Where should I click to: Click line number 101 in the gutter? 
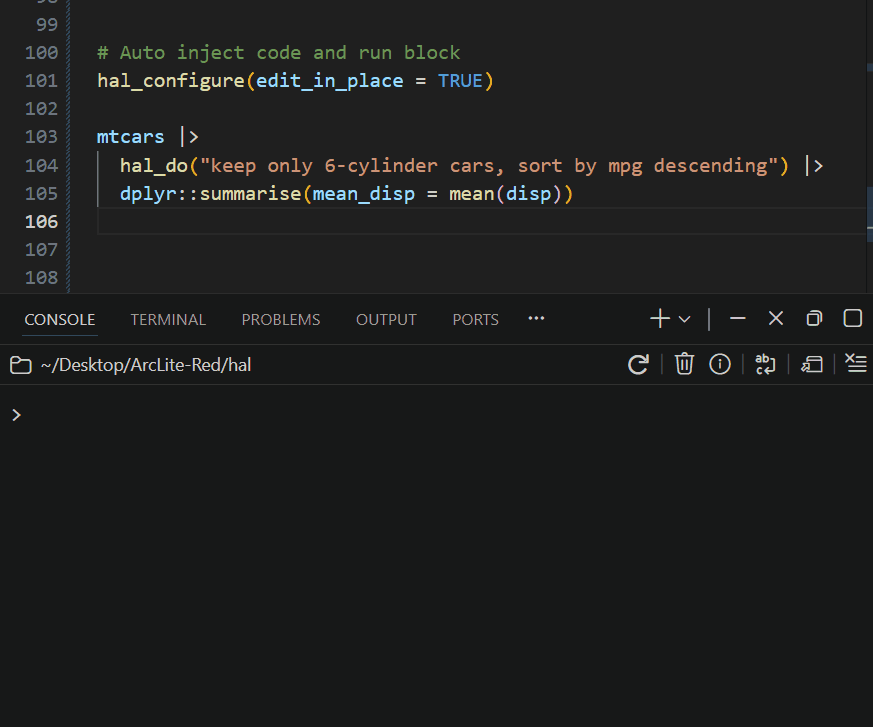click(41, 81)
